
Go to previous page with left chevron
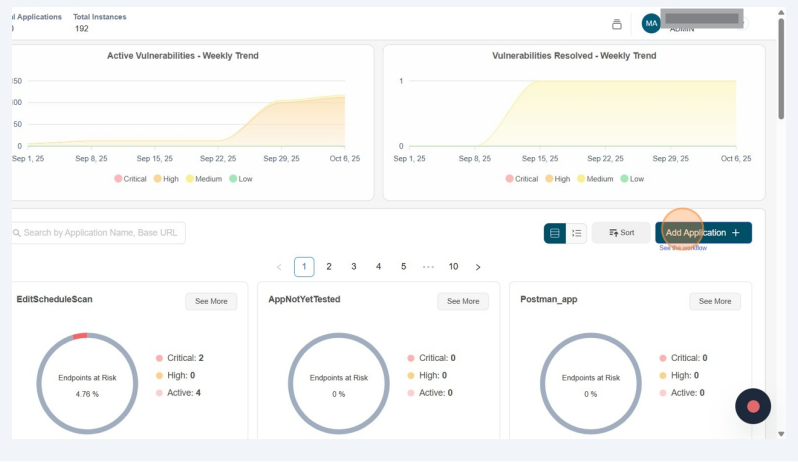[279, 267]
